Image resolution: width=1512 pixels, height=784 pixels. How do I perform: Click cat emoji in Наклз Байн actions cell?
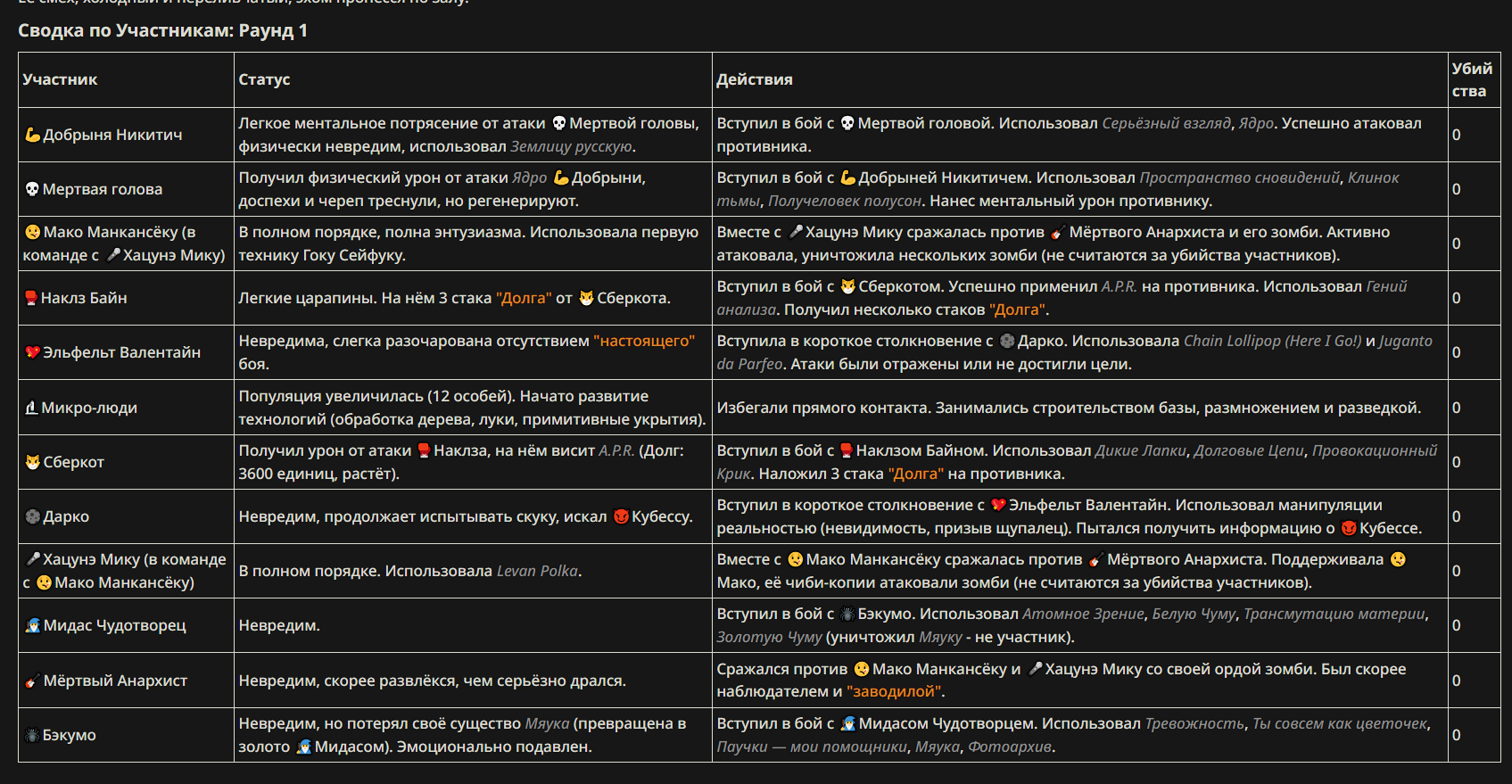coord(848,286)
